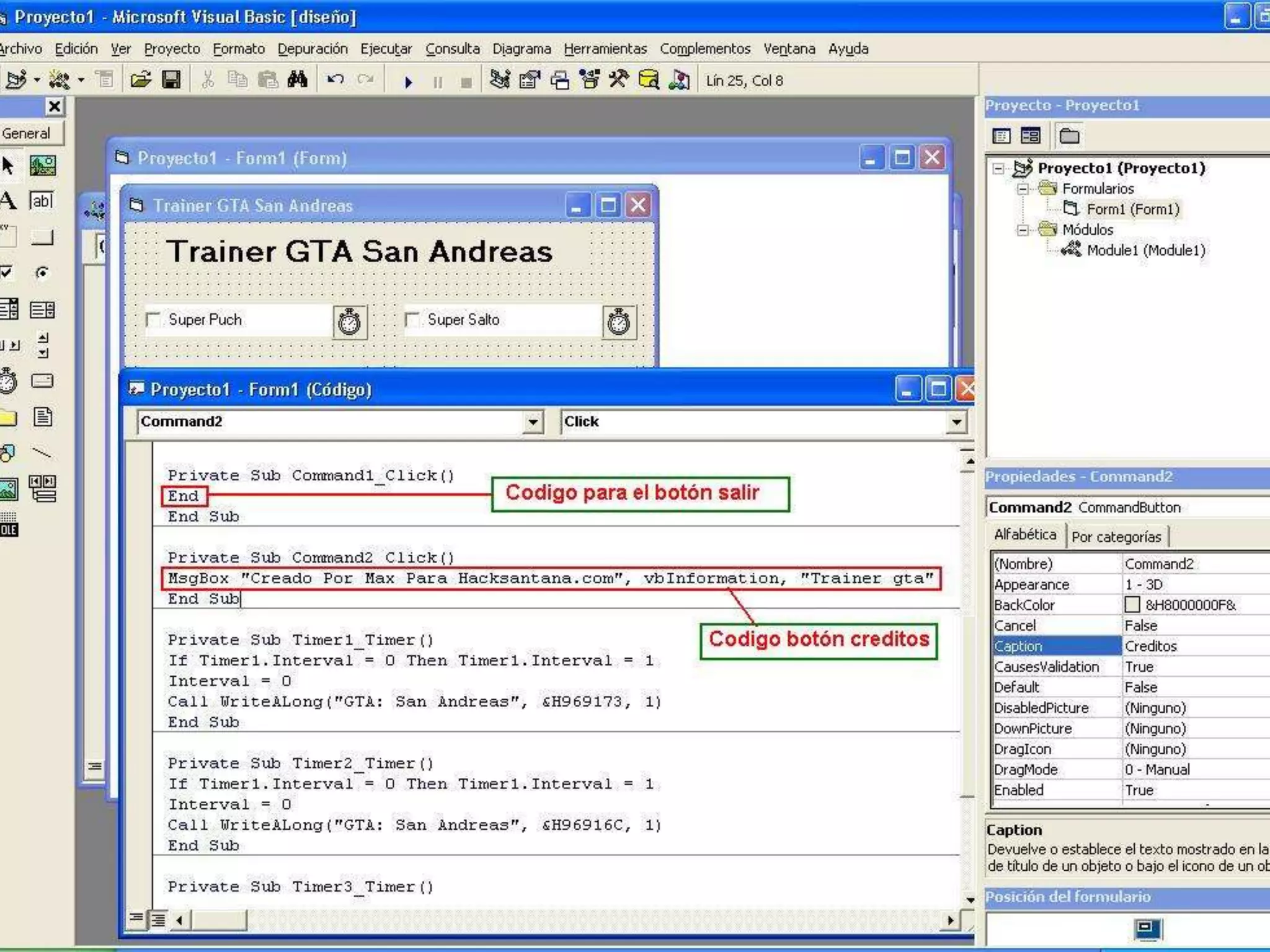Switch to the Por categorías tab
The width and height of the screenshot is (1270, 952).
coord(1116,537)
